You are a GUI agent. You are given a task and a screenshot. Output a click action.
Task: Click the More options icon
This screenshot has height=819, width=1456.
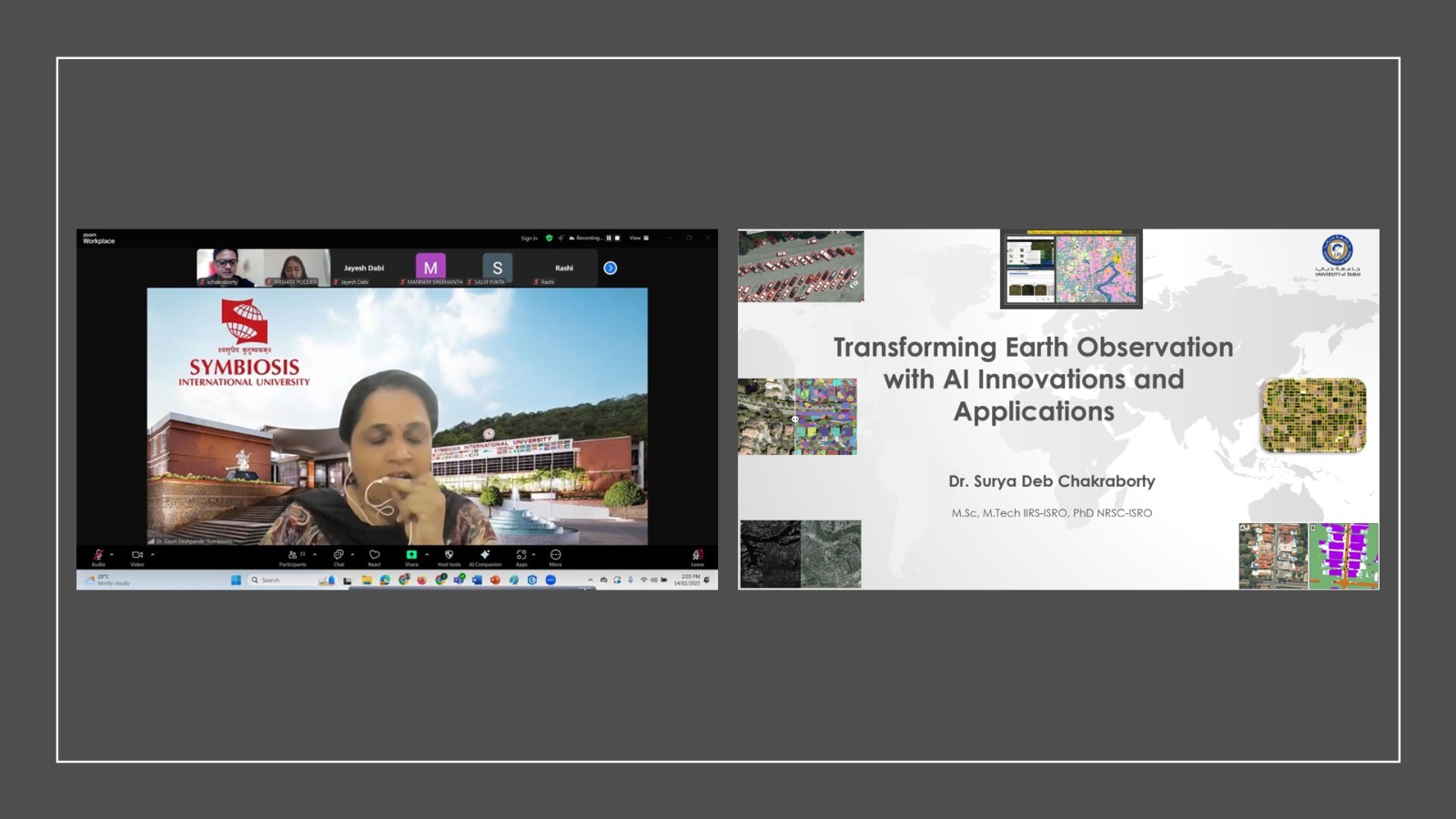pos(555,555)
